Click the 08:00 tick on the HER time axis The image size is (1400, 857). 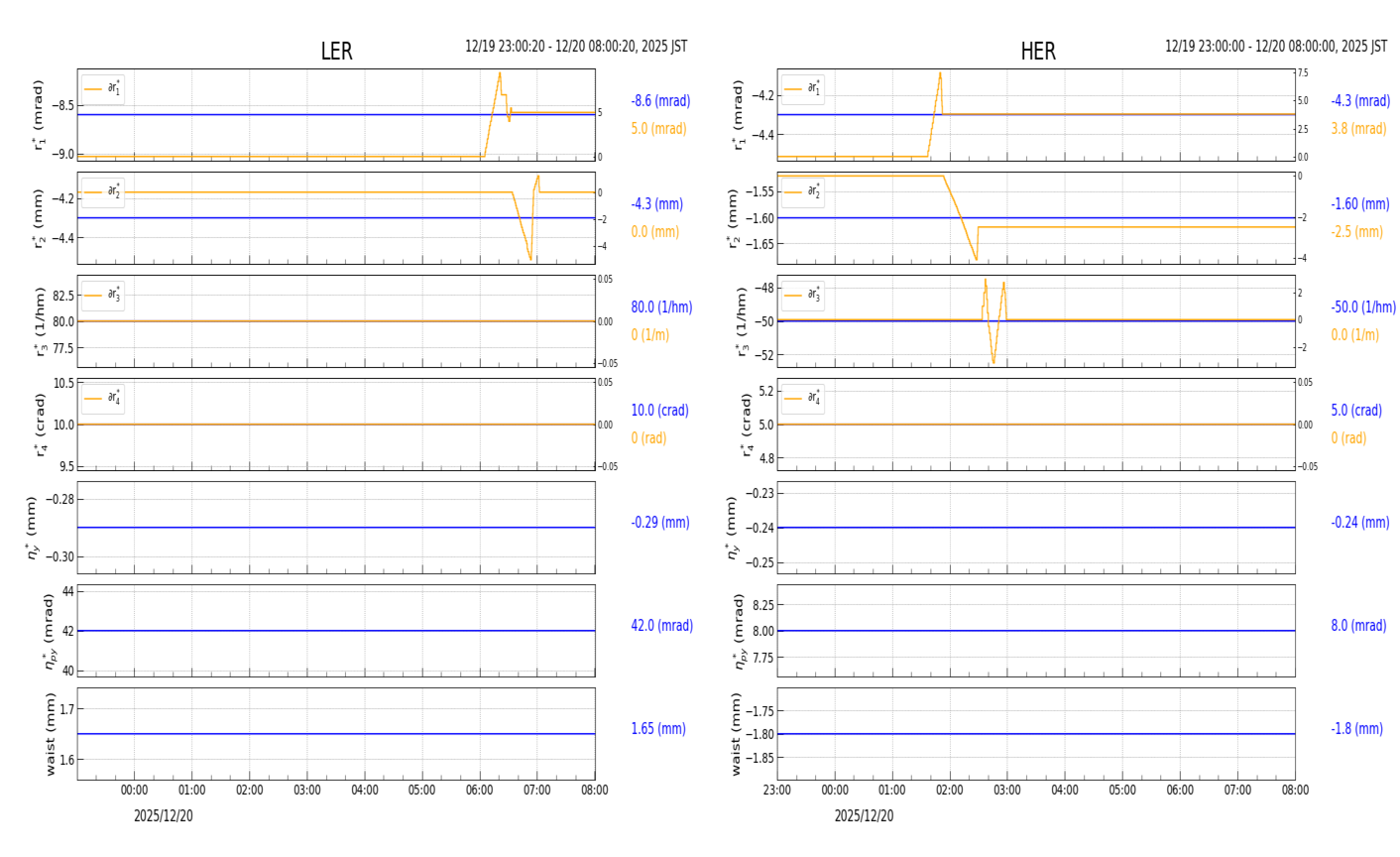pyautogui.click(x=1295, y=791)
